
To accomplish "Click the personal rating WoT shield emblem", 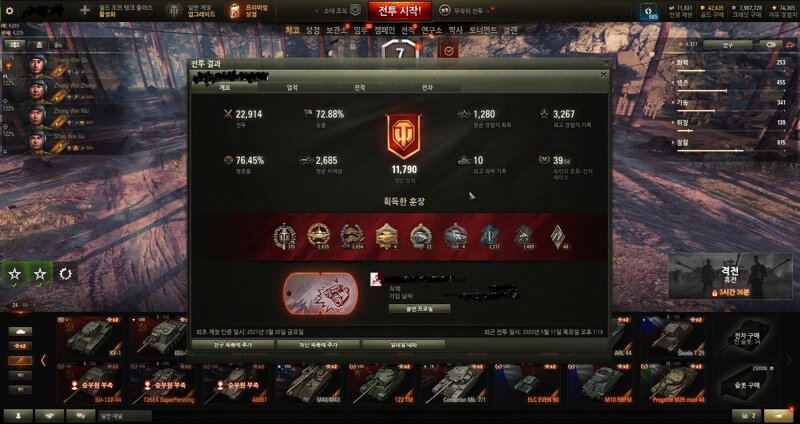I will tap(403, 137).
